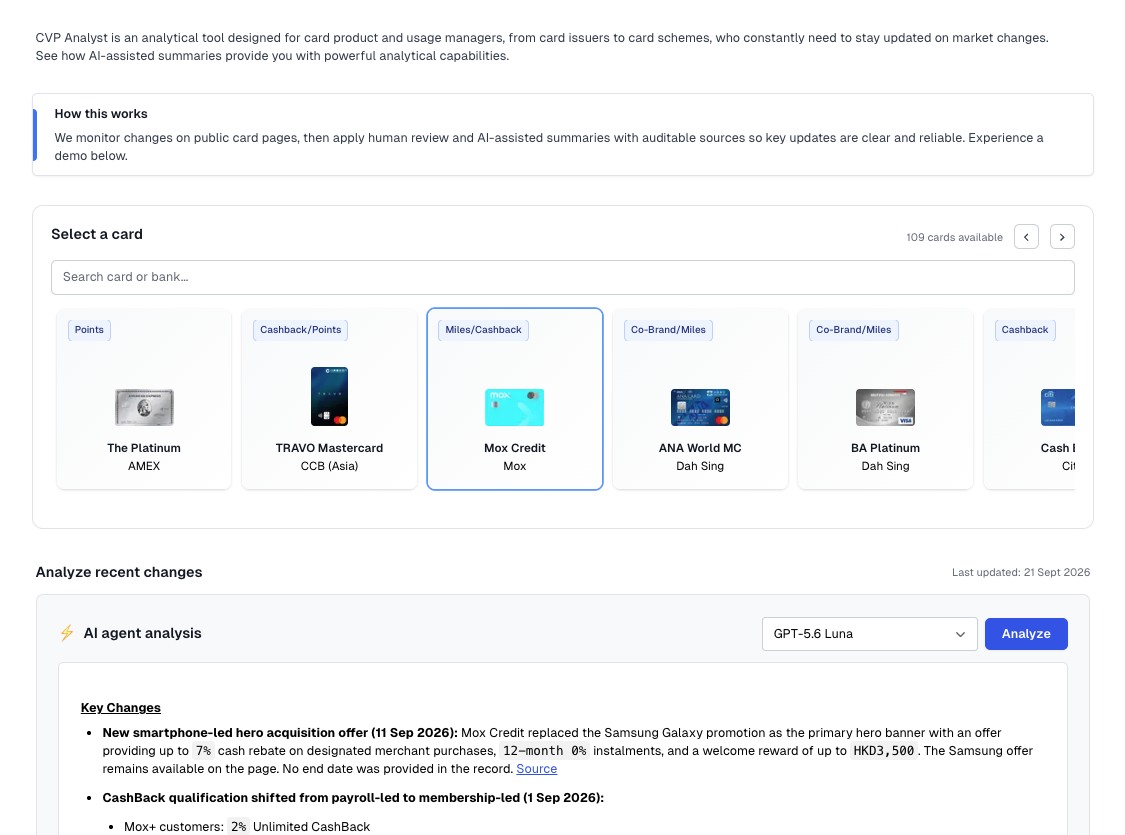Click the 'HKD3,500' welcome reward value
This screenshot has width=1125, height=835.
883,750
